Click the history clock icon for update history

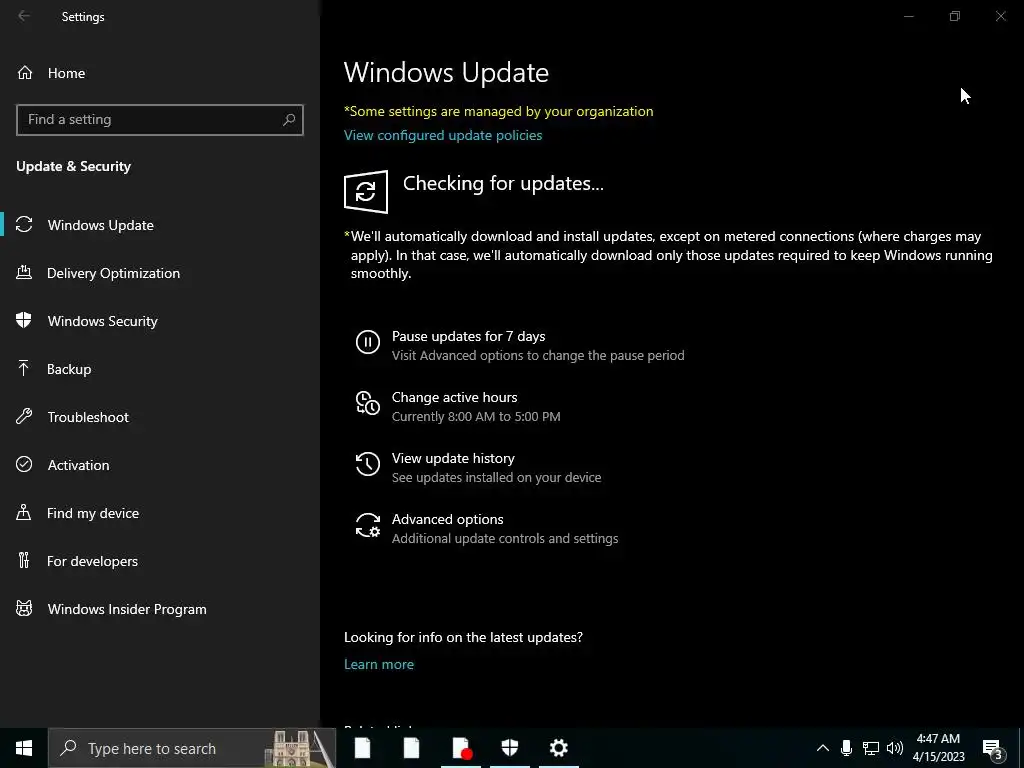(368, 464)
